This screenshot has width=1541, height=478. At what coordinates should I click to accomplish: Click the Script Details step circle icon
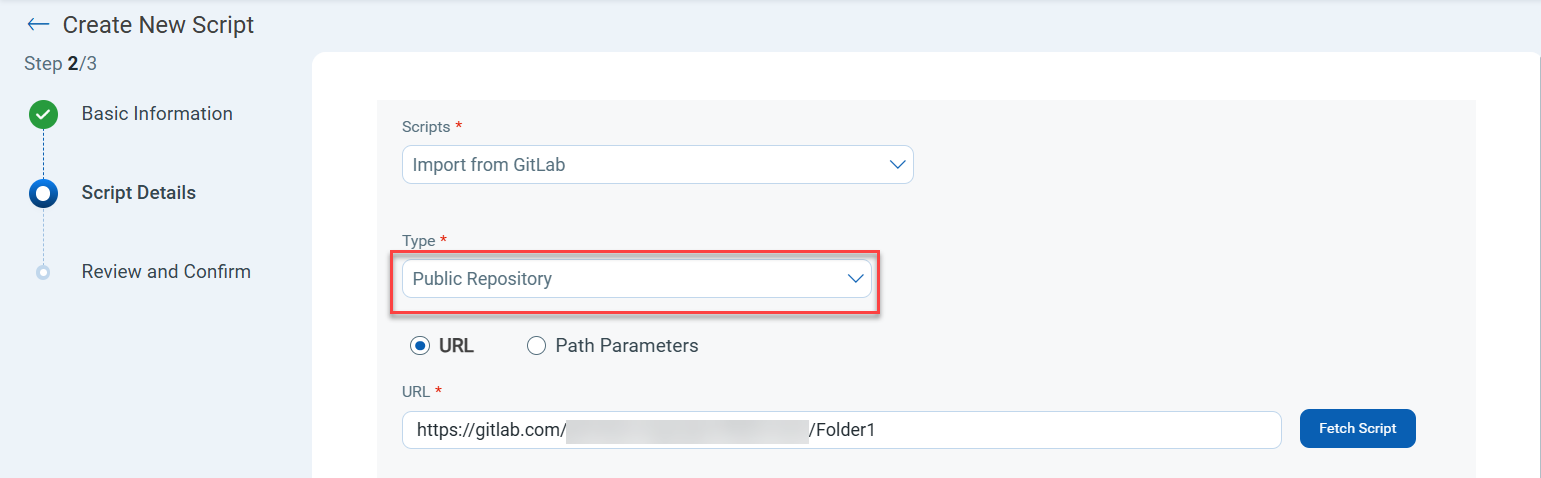(43, 193)
